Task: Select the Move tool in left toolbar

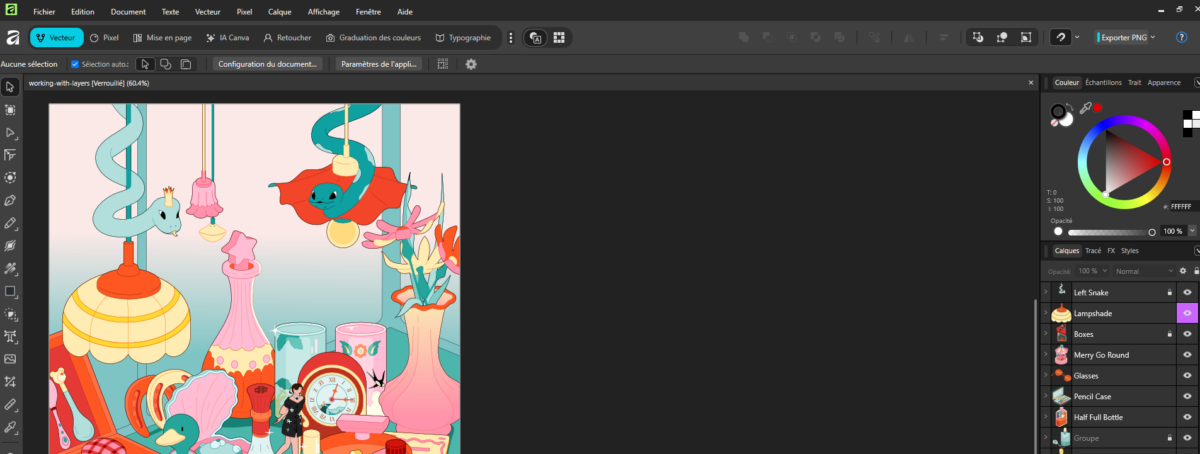Action: pyautogui.click(x=10, y=87)
